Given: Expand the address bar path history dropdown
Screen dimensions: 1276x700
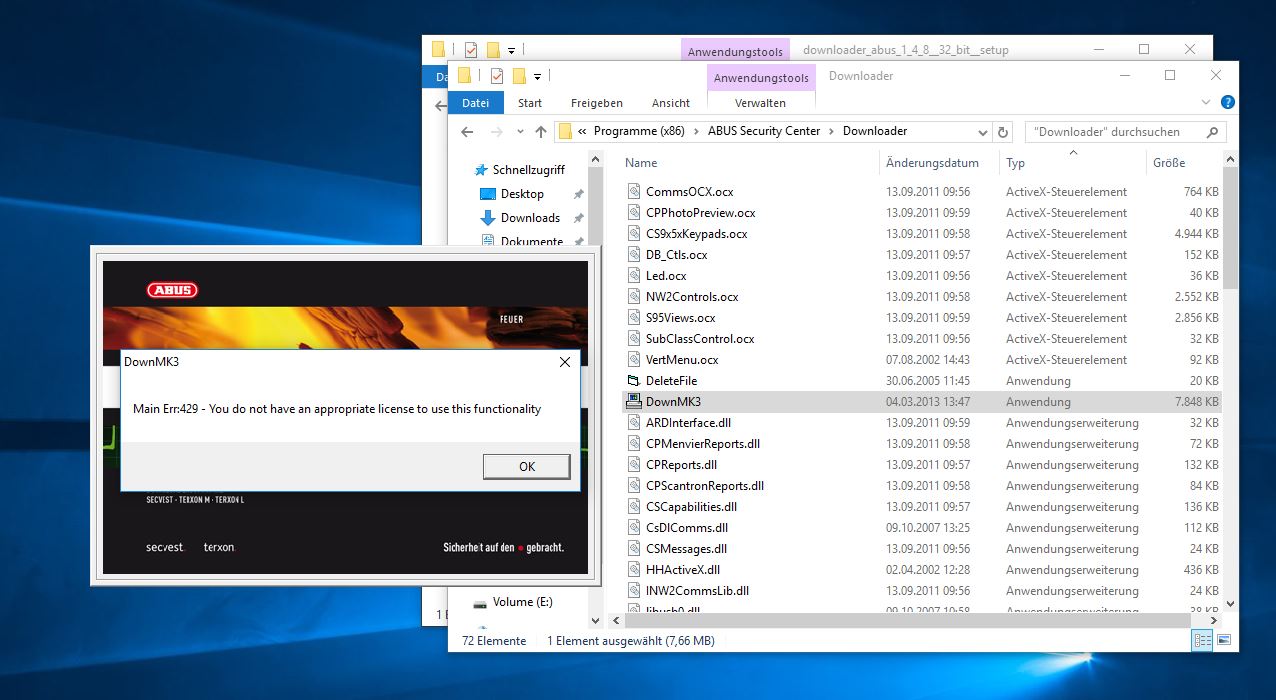Looking at the screenshot, I should (x=982, y=132).
